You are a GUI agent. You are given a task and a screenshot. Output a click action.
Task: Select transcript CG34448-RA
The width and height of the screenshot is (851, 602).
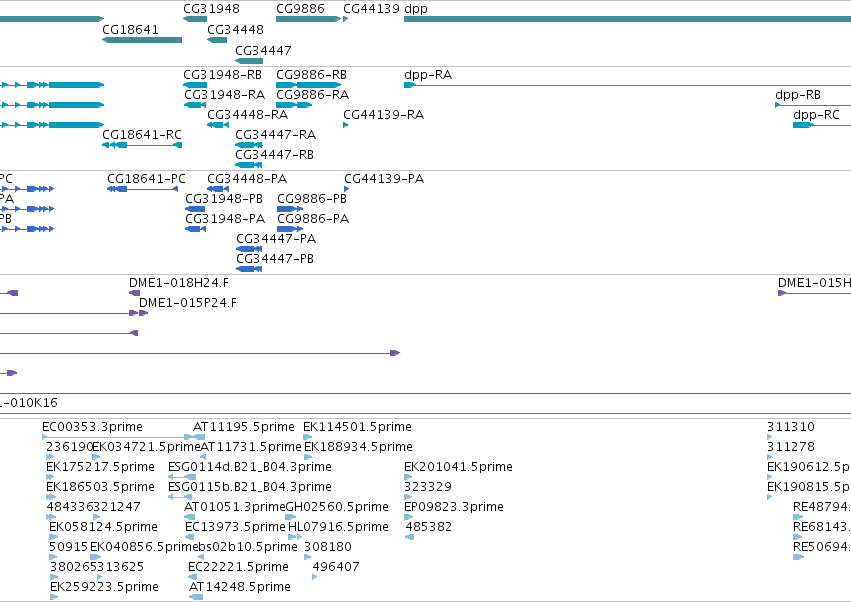(x=218, y=125)
